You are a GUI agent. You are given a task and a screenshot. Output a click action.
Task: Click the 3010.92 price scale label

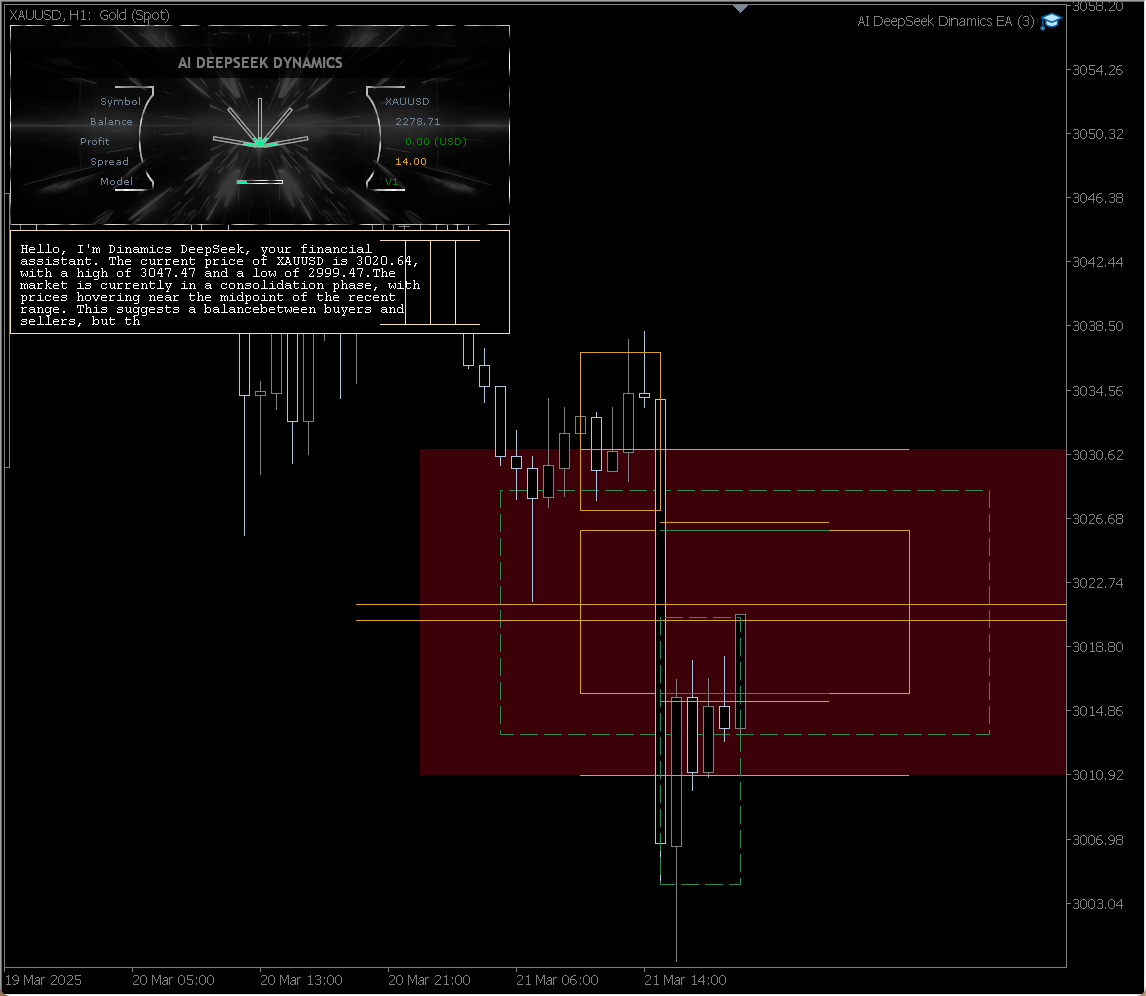pos(1098,775)
